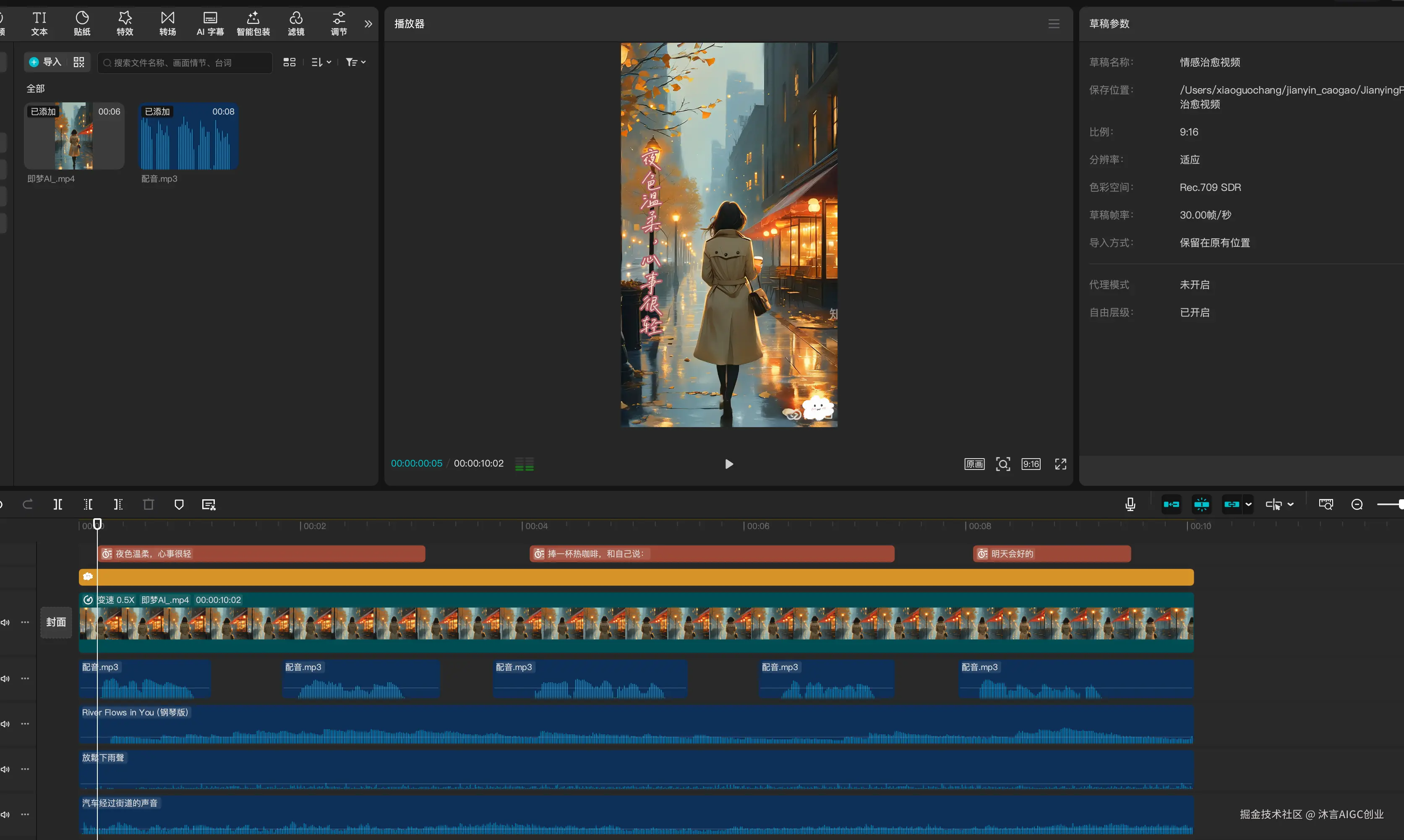Add a marker with the shield icon
Viewport: 1404px width, 840px height.
[179, 504]
